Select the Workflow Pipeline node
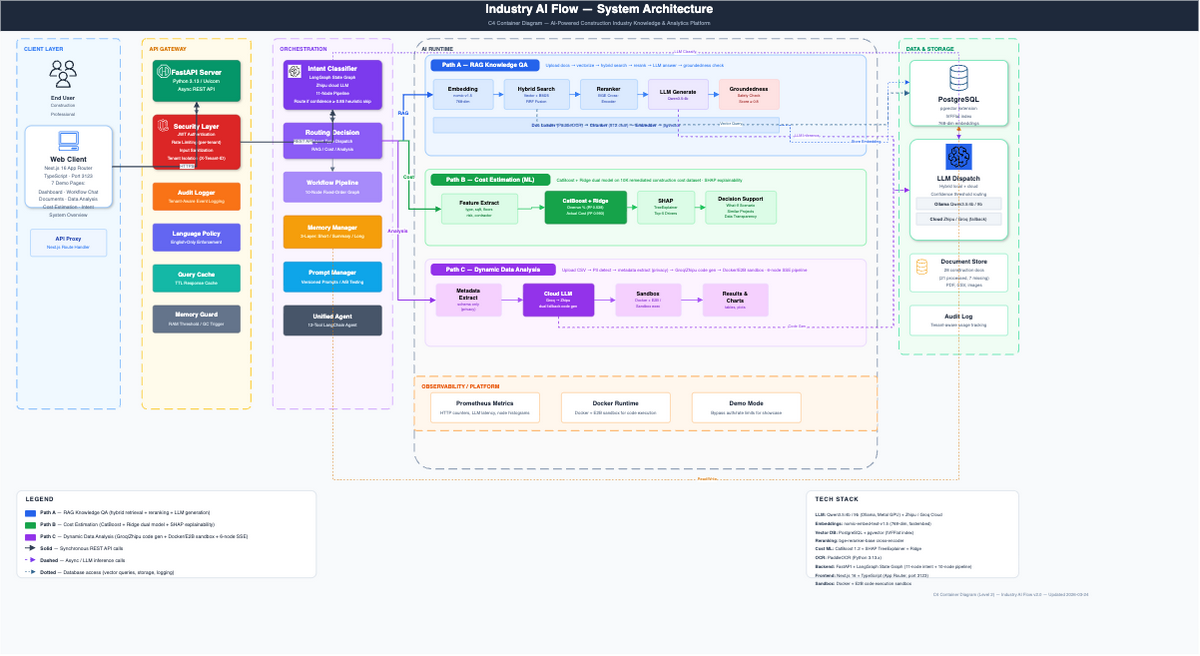Screen dimensions: 1200x656 tap(332, 187)
